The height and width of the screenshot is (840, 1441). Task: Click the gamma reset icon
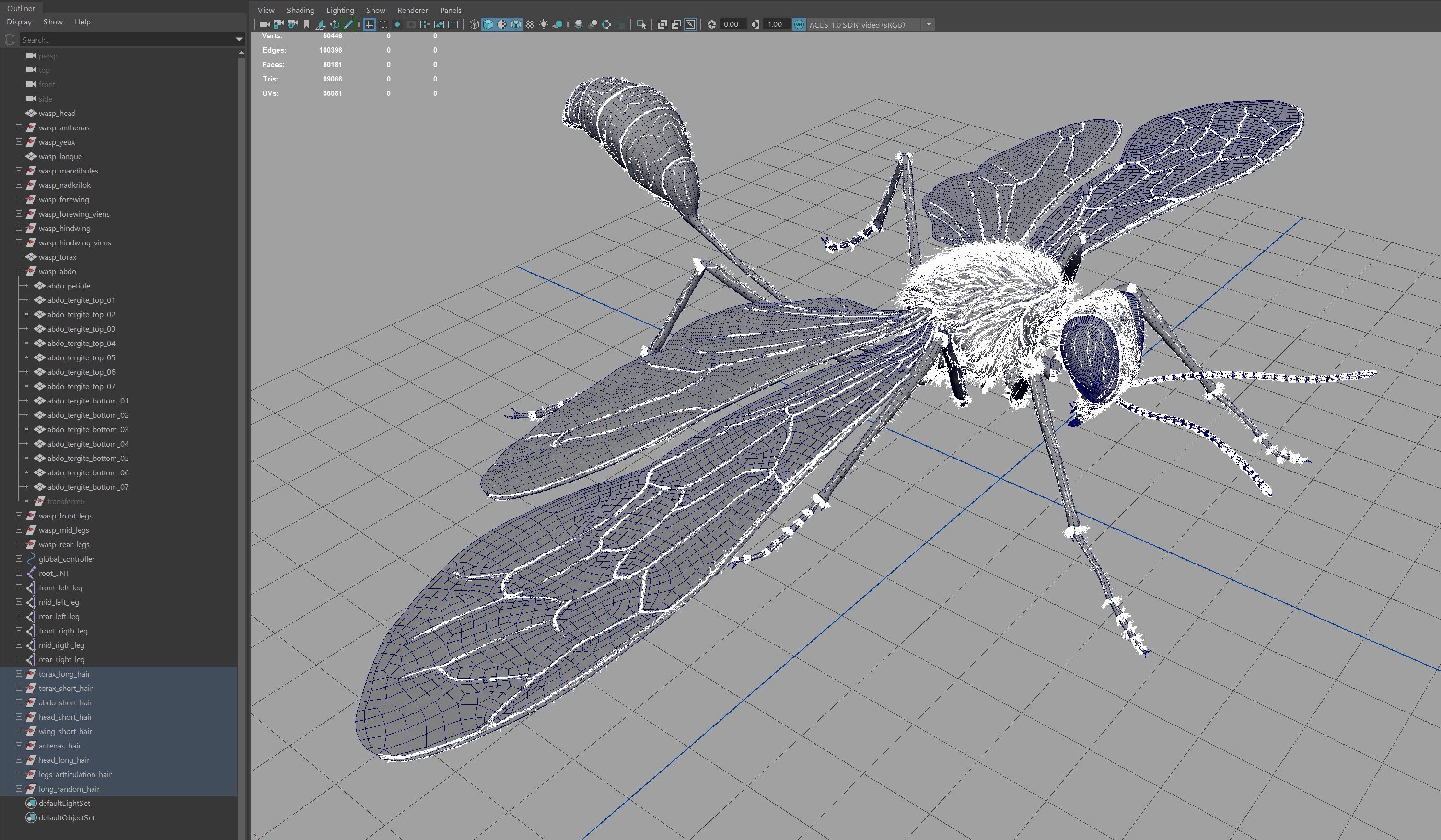click(755, 24)
